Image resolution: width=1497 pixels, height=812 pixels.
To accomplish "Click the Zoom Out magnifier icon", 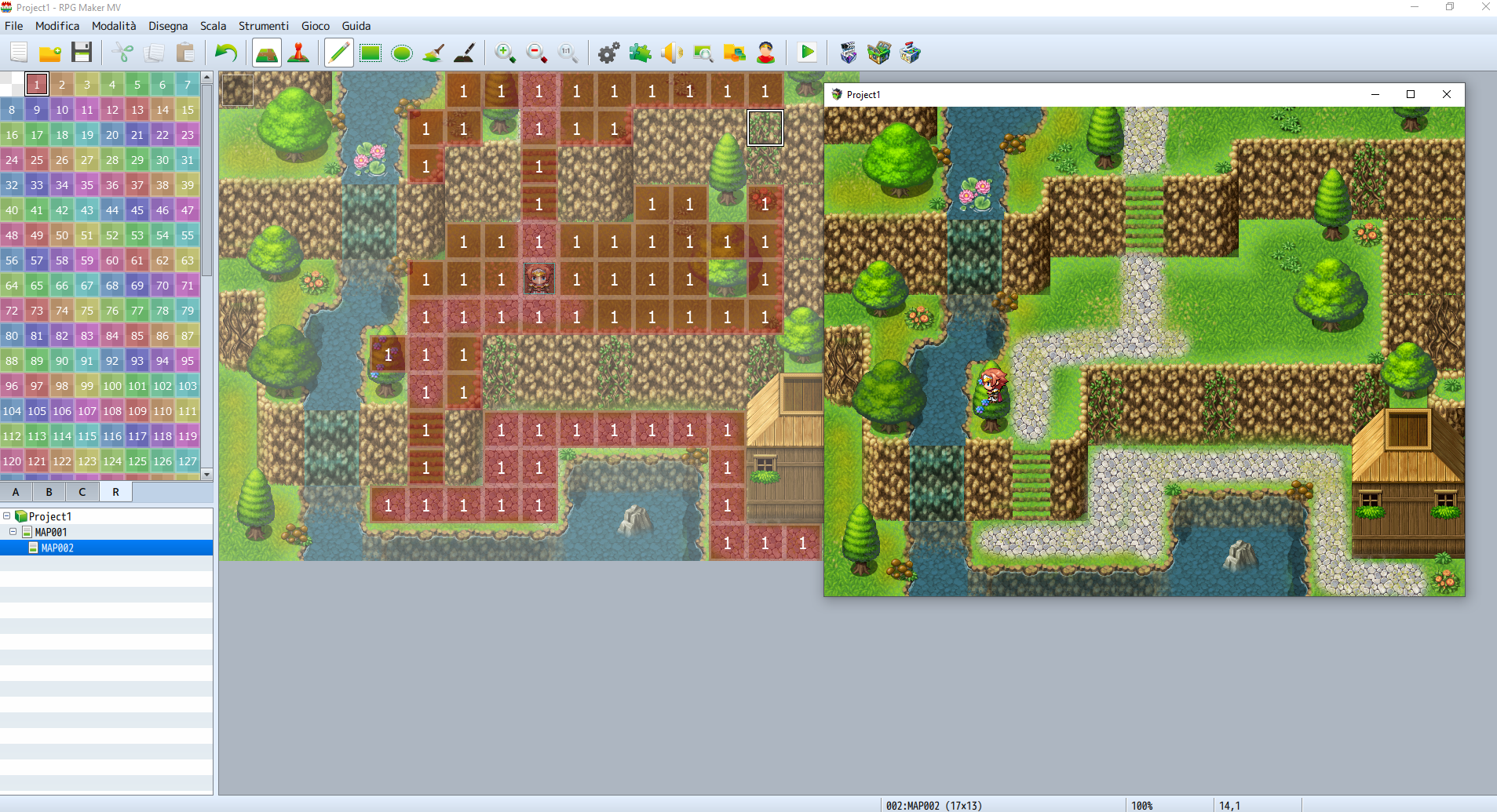I will click(537, 53).
